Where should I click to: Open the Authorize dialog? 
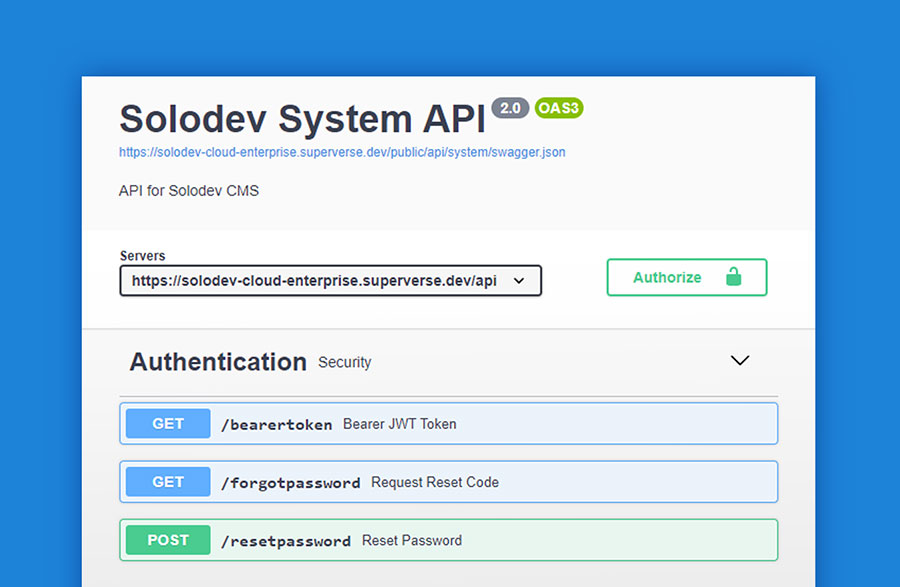tap(687, 277)
